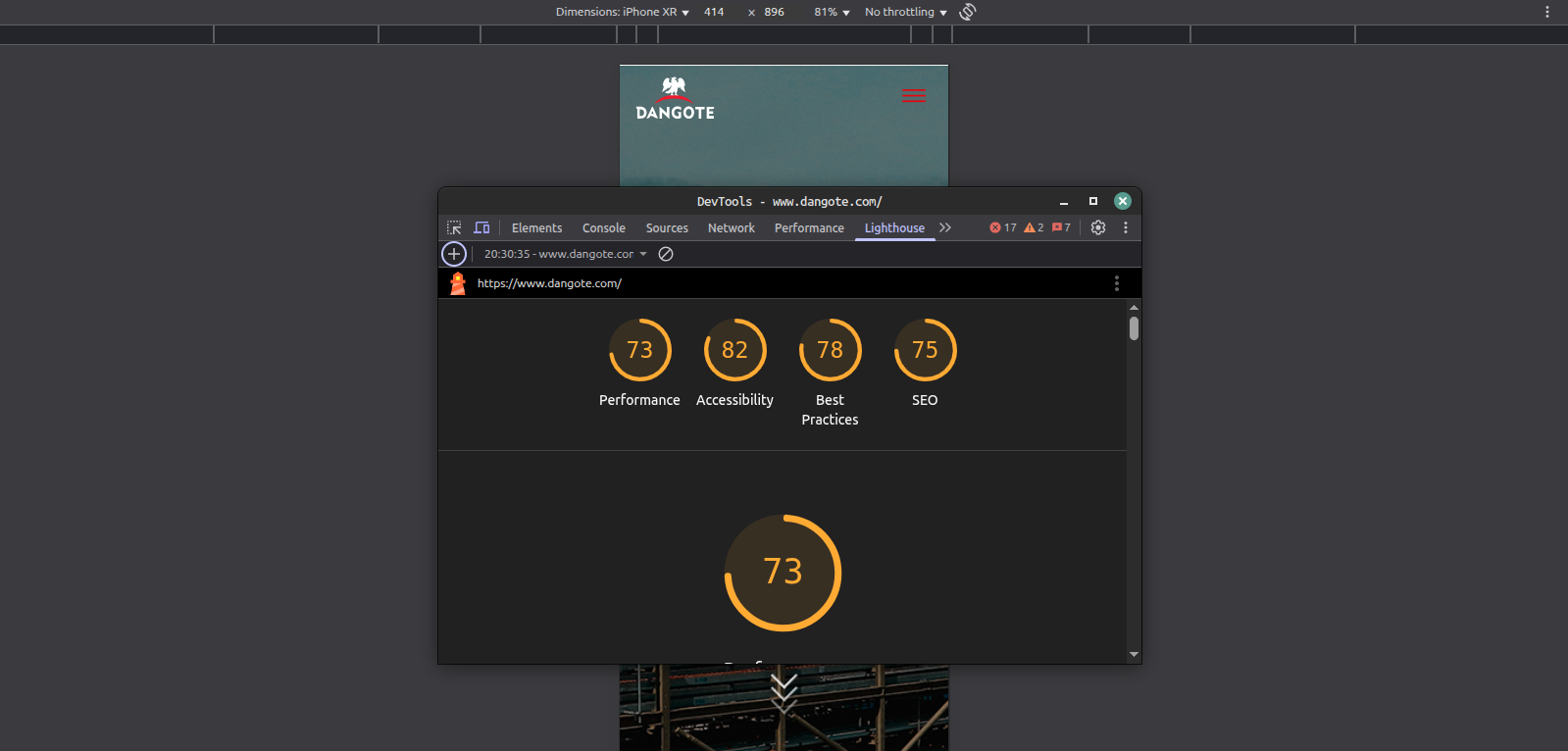
Task: Open DevTools settings gear
Action: pyautogui.click(x=1098, y=227)
